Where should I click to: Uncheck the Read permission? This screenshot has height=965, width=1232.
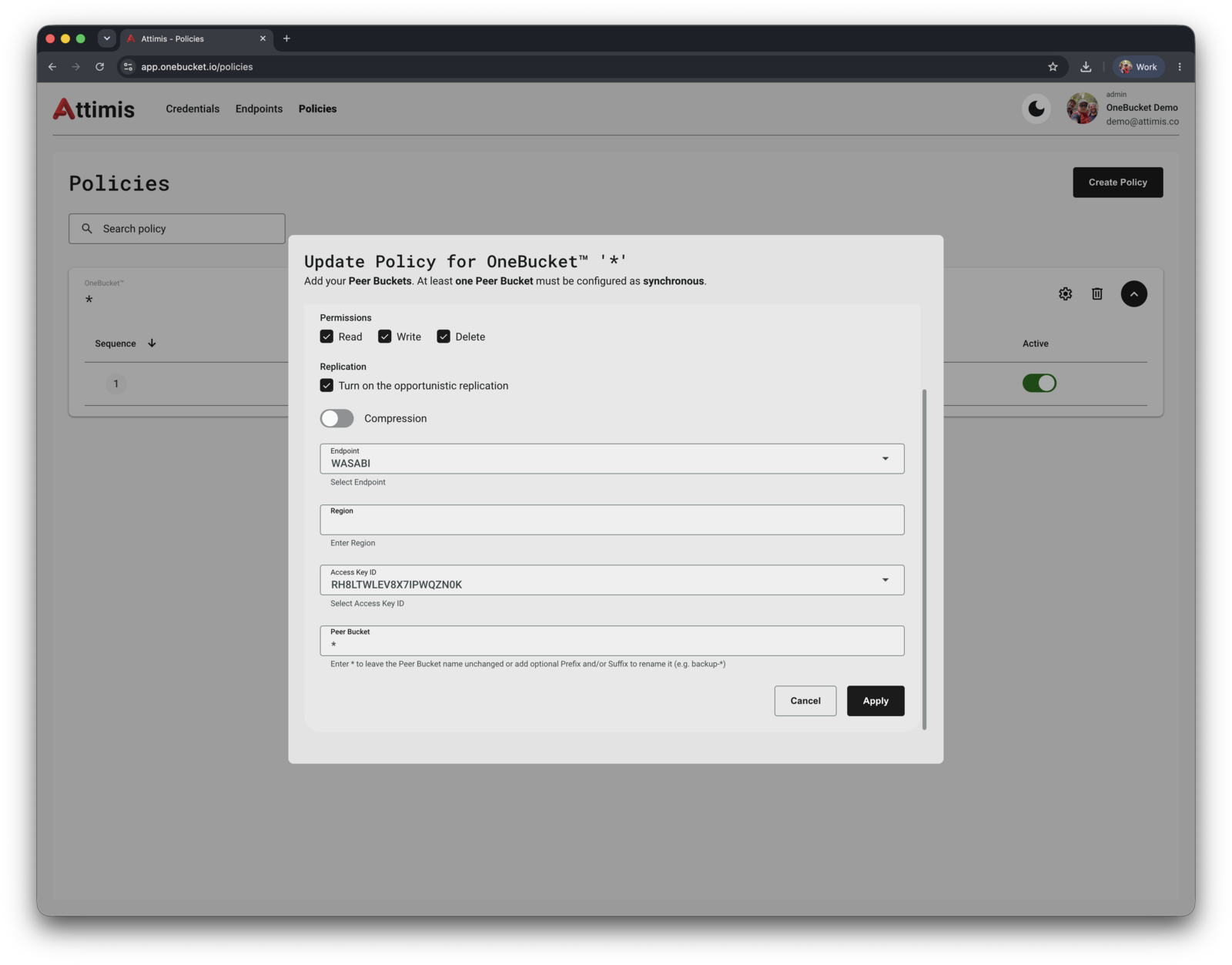coord(326,337)
